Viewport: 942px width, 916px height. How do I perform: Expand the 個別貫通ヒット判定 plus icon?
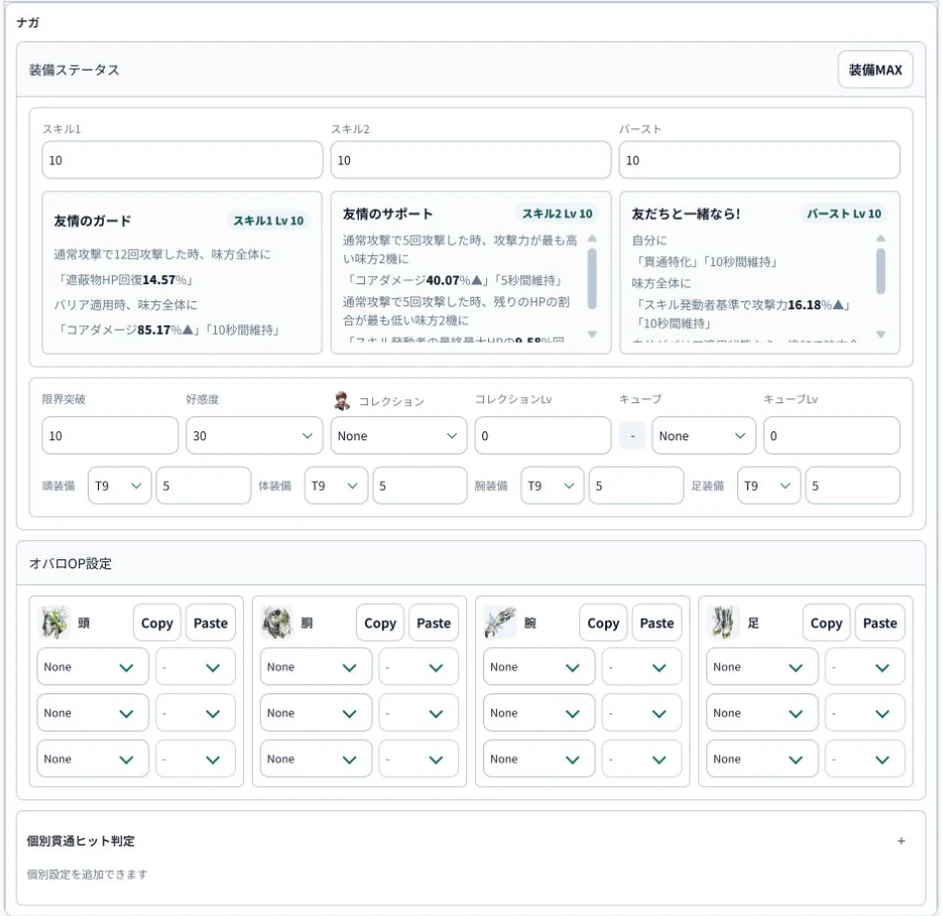coord(901,841)
